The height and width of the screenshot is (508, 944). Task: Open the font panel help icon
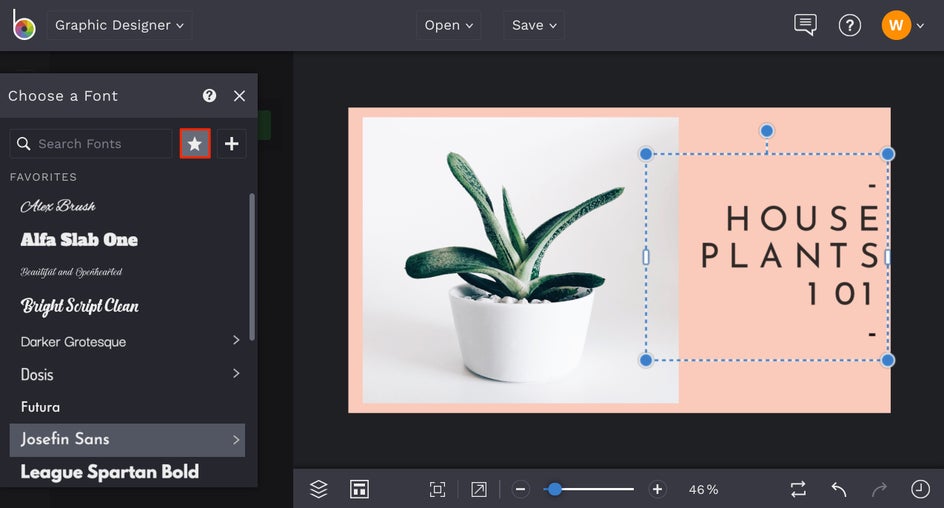pos(209,96)
